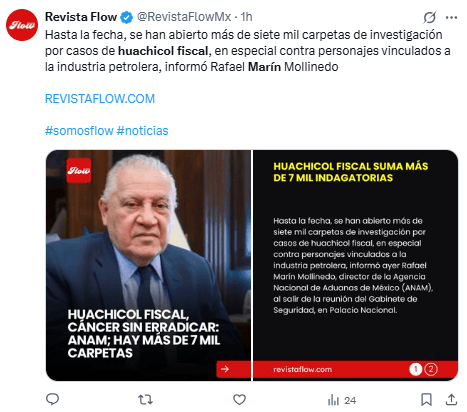The height and width of the screenshot is (412, 467).
Task: Open the #noticias hashtag
Action: (x=142, y=131)
